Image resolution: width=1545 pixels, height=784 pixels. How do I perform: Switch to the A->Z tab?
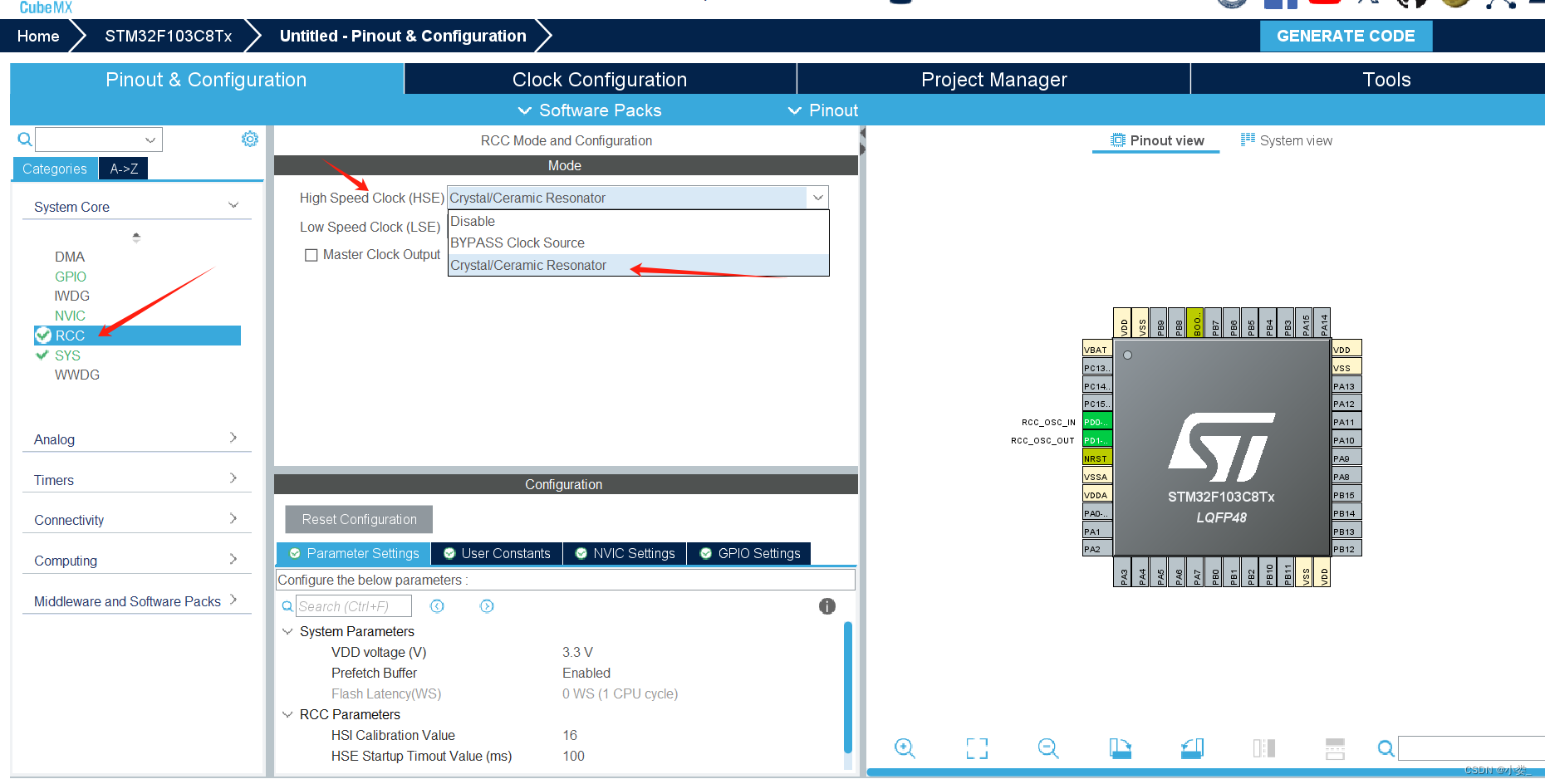[124, 169]
